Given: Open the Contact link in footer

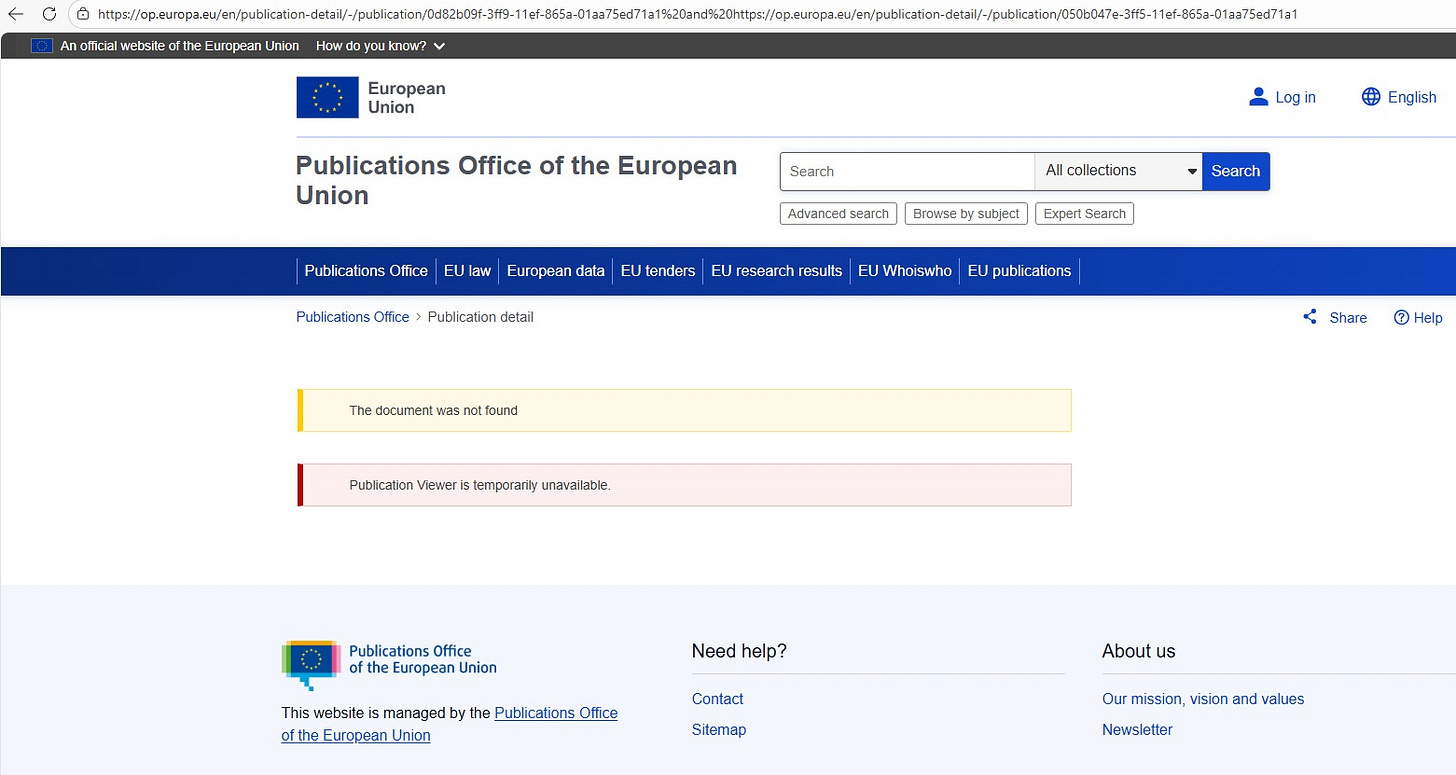Looking at the screenshot, I should coord(717,699).
